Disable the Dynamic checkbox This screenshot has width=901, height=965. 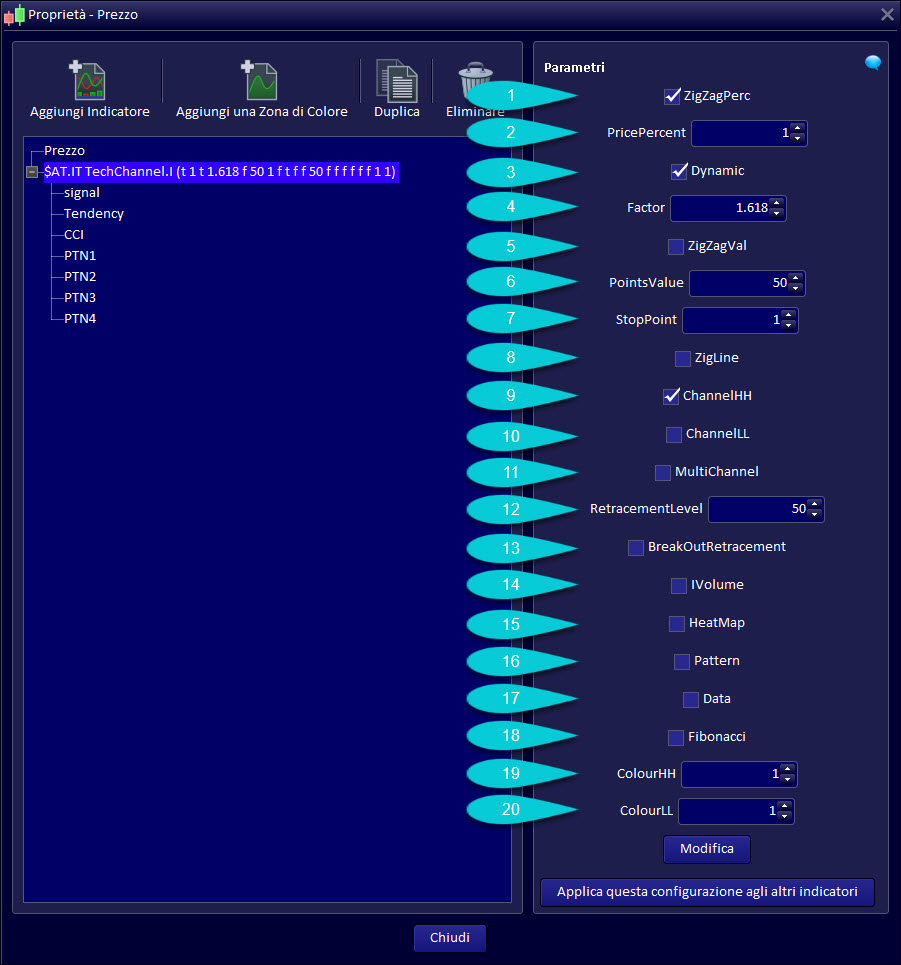coord(679,171)
